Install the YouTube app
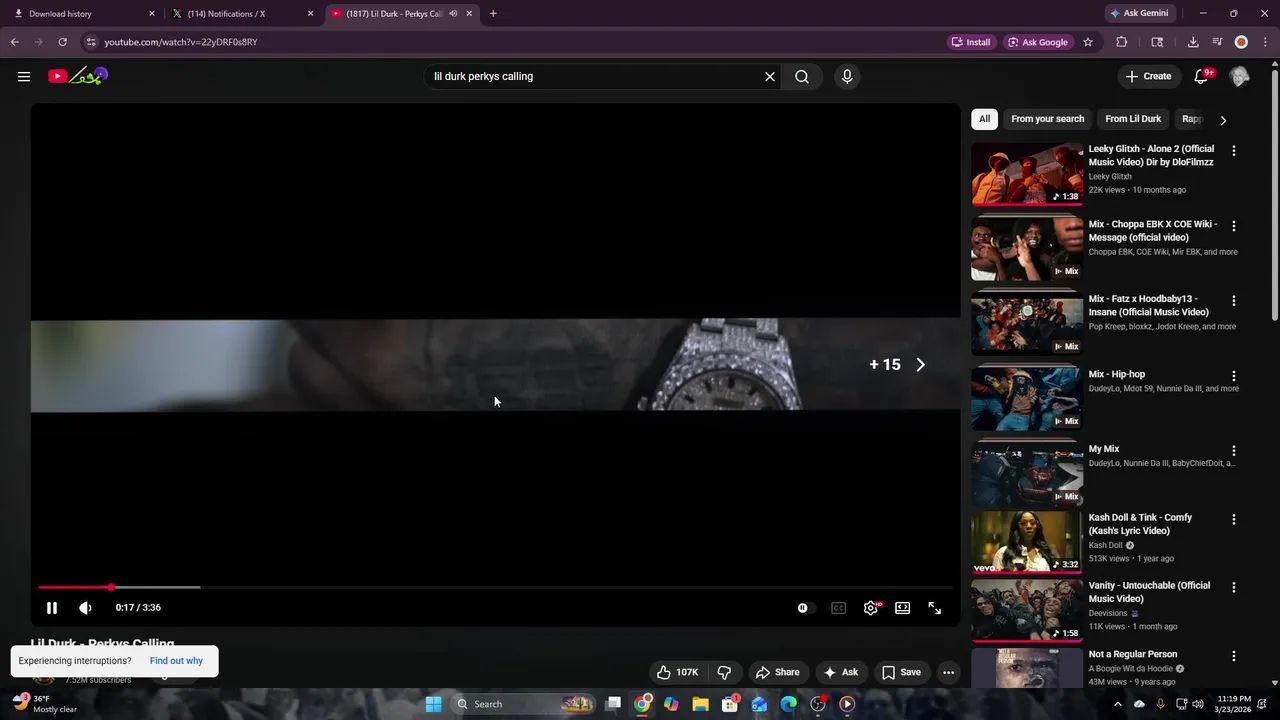Screen dimensions: 1280x720 [971, 42]
